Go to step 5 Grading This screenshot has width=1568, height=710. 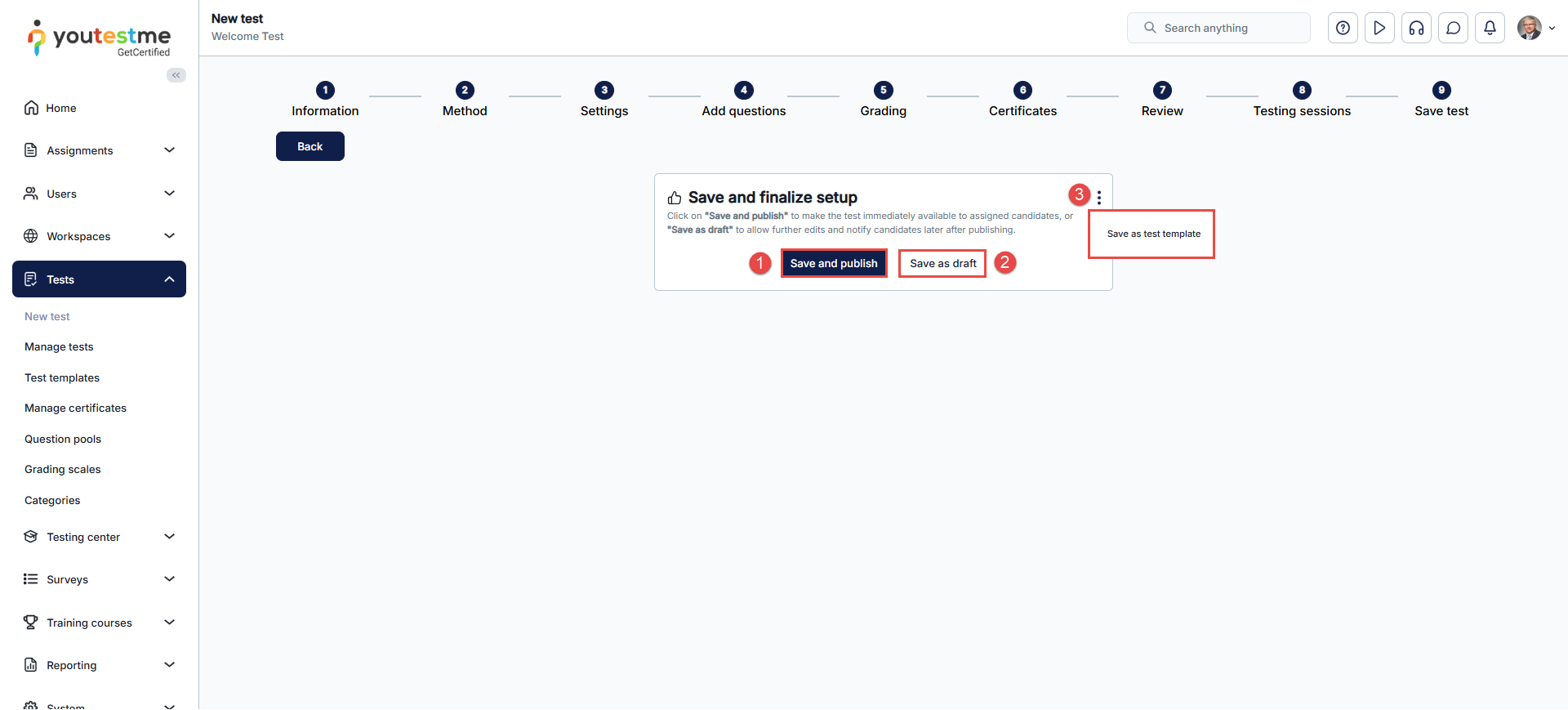[884, 100]
